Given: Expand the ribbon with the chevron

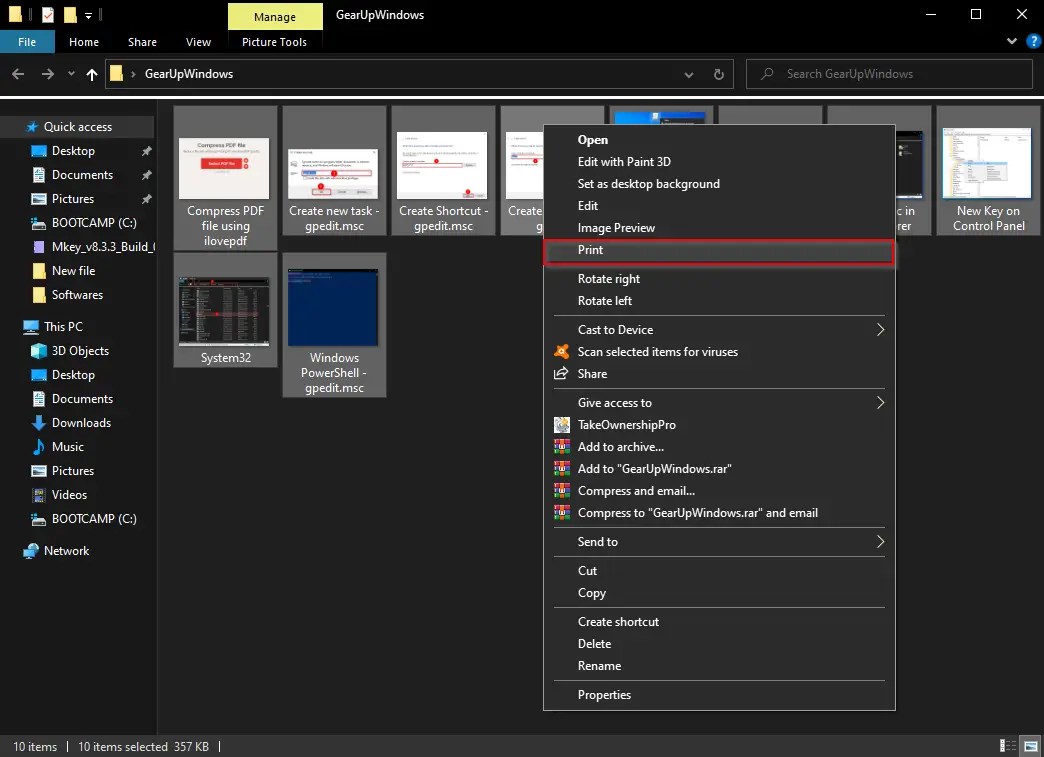Looking at the screenshot, I should pyautogui.click(x=1011, y=42).
